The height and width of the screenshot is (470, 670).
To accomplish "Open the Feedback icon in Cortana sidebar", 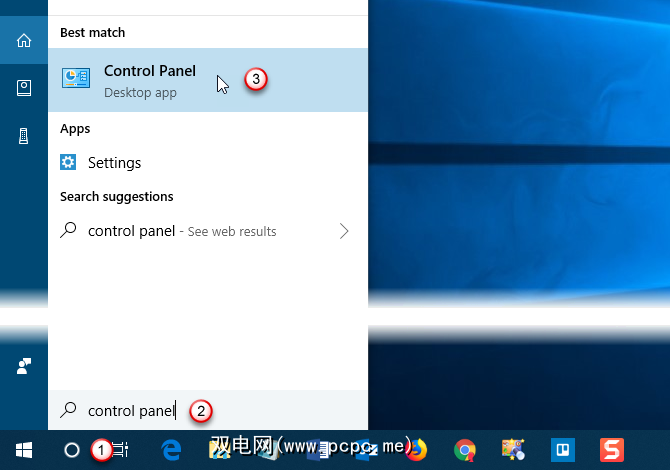I will (x=24, y=366).
